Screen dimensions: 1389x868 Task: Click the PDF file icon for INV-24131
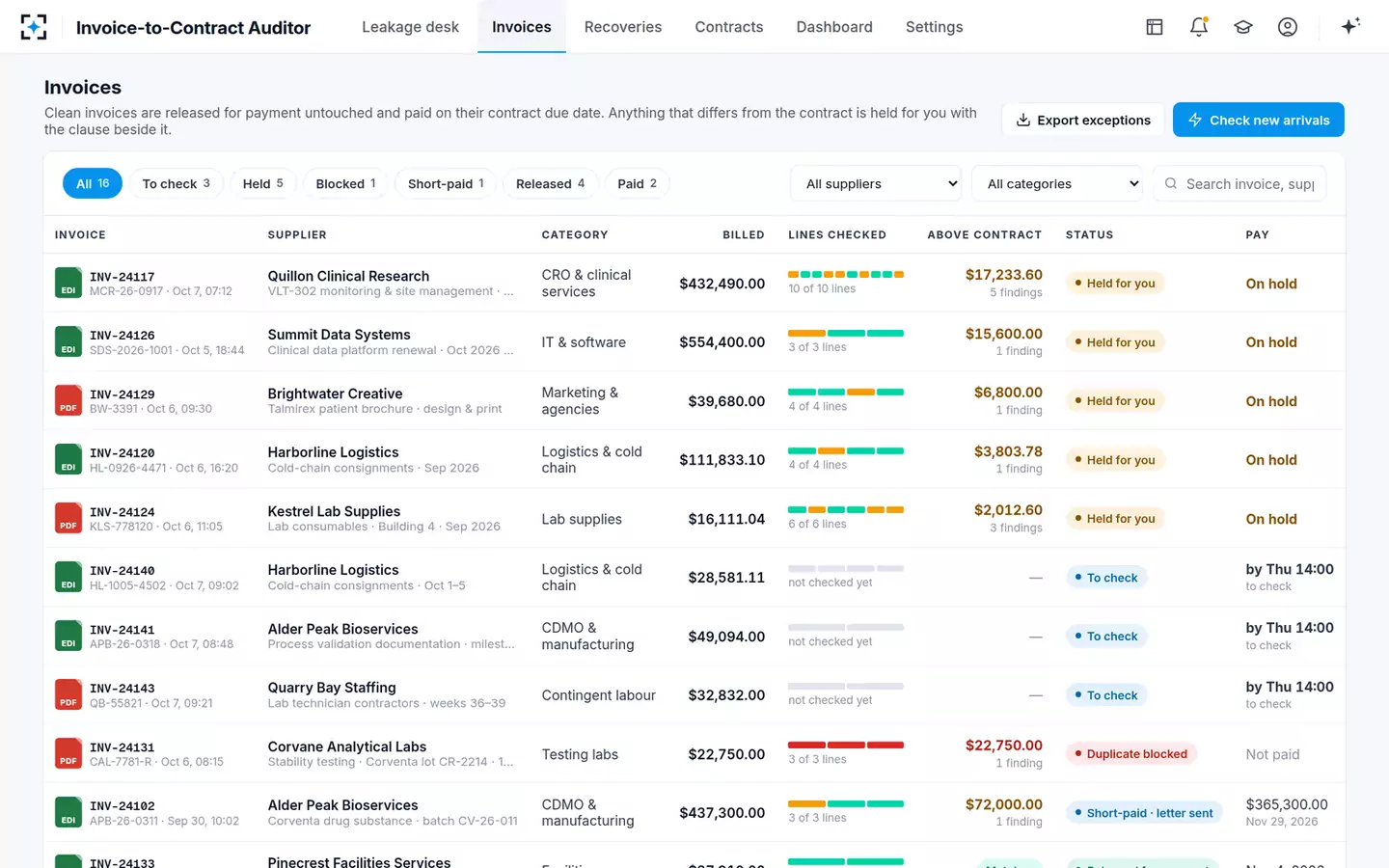coord(68,753)
